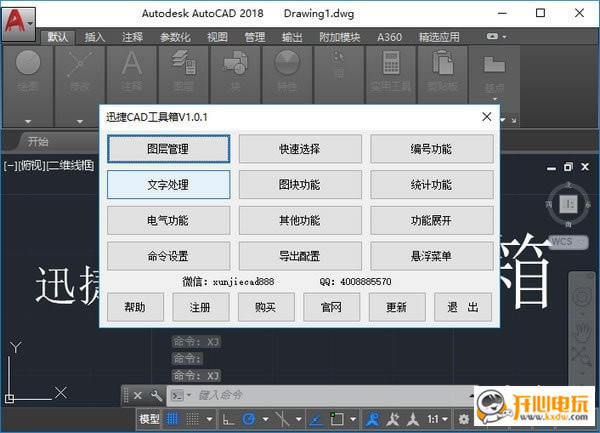The image size is (600, 433).
Task: Open the 块 (Block) ribbon panel
Action: click(236, 73)
